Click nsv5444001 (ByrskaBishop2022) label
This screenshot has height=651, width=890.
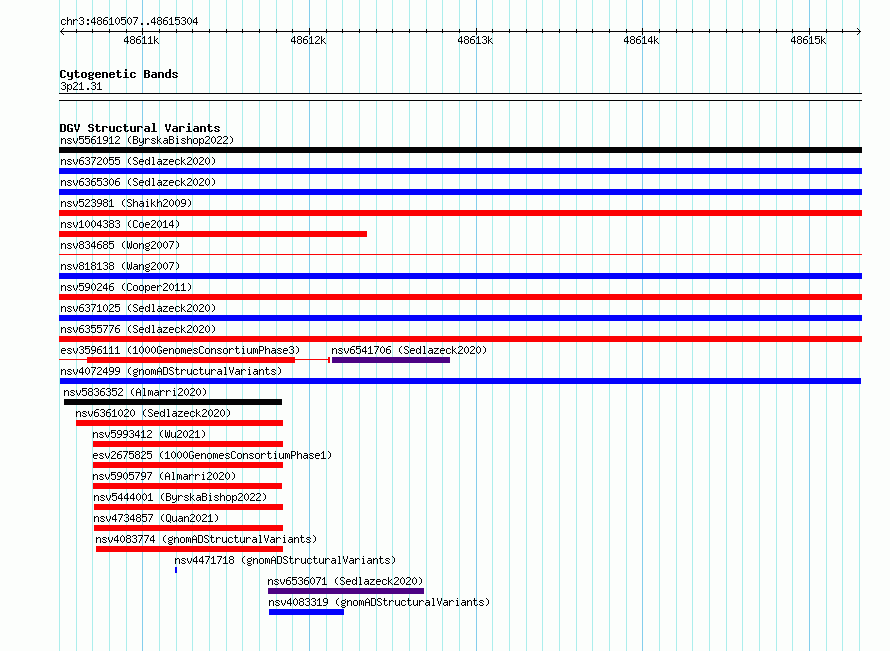tap(180, 497)
